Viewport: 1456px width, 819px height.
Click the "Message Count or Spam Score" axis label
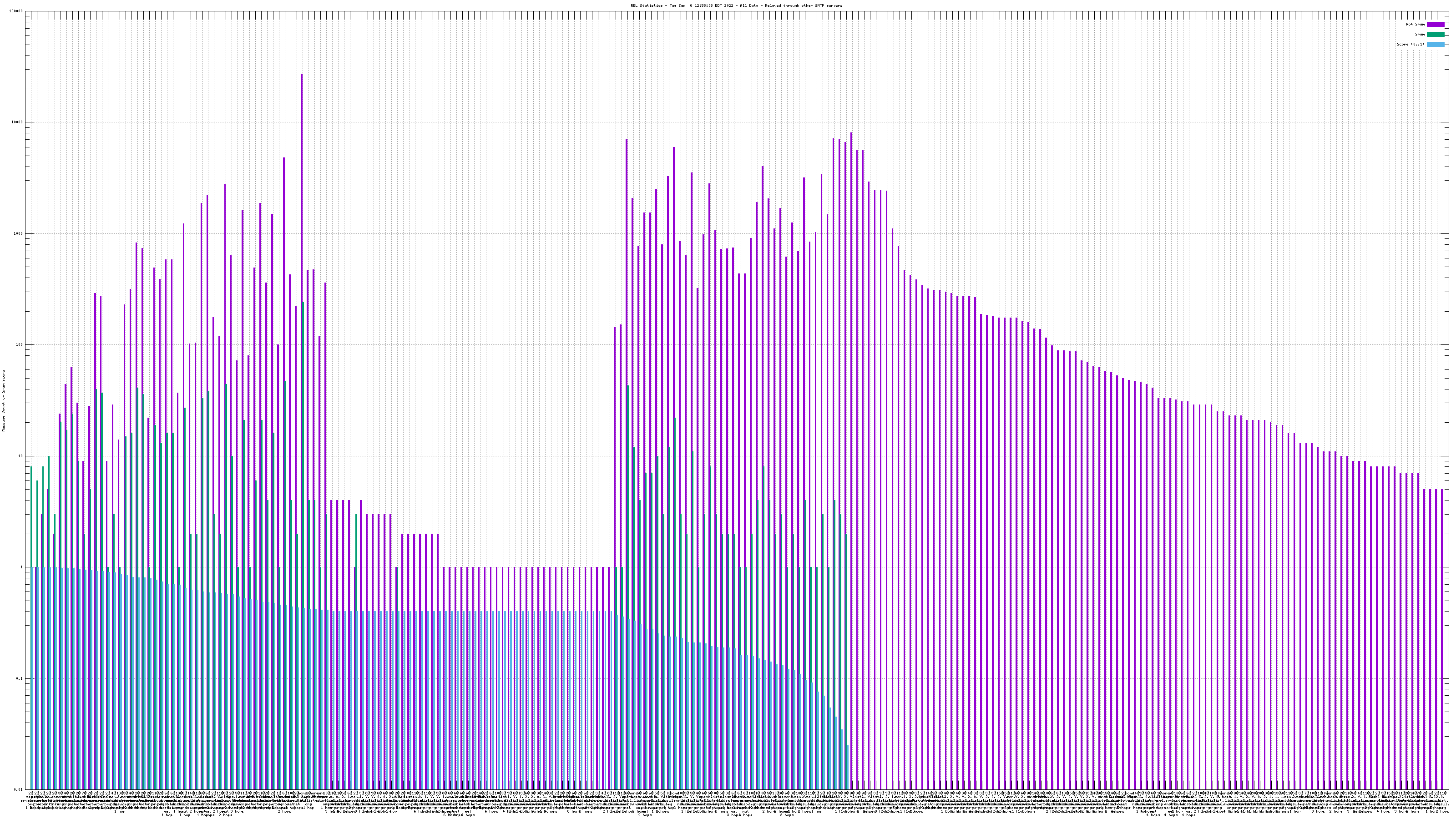click(x=3, y=400)
